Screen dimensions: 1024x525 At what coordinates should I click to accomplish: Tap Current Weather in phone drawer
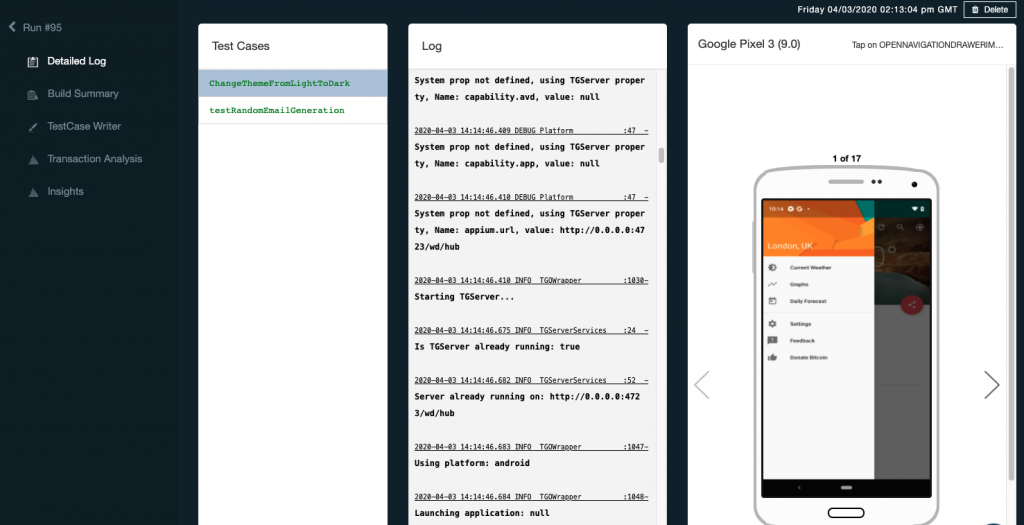point(810,268)
